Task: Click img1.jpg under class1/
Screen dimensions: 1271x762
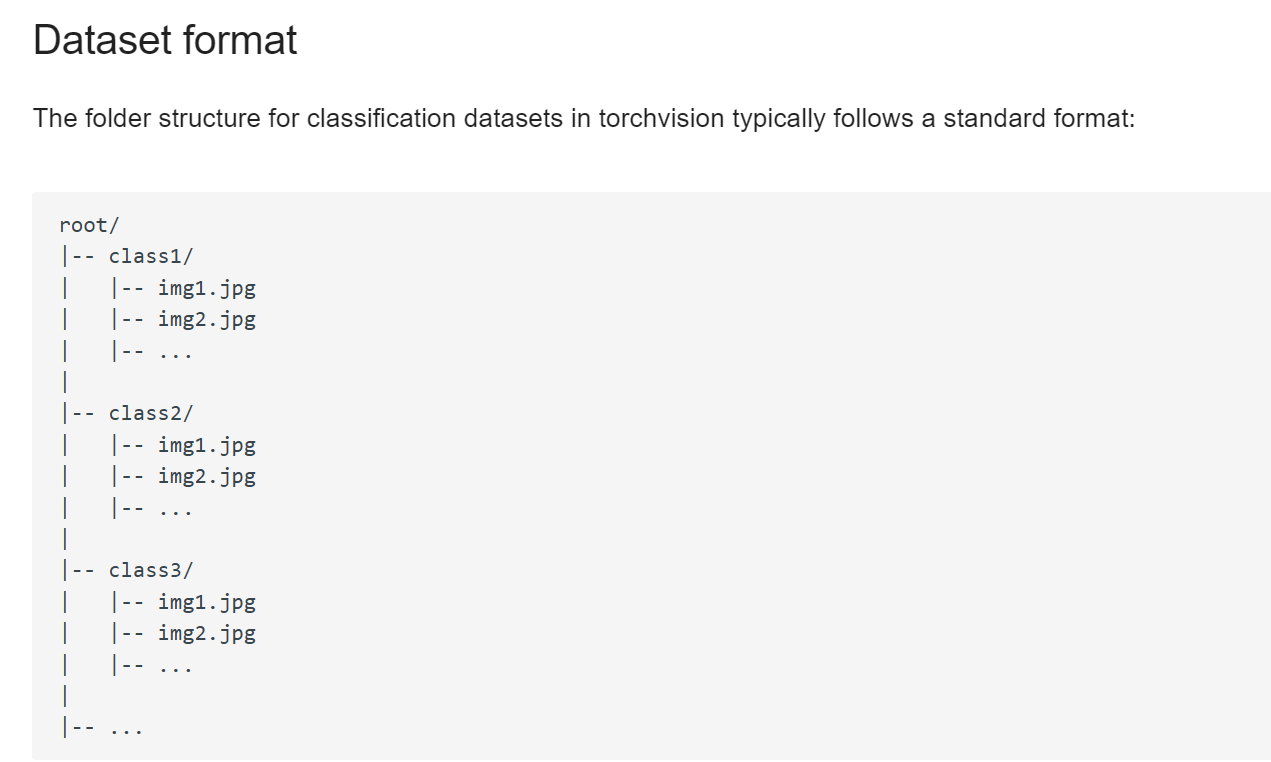Action: (207, 288)
